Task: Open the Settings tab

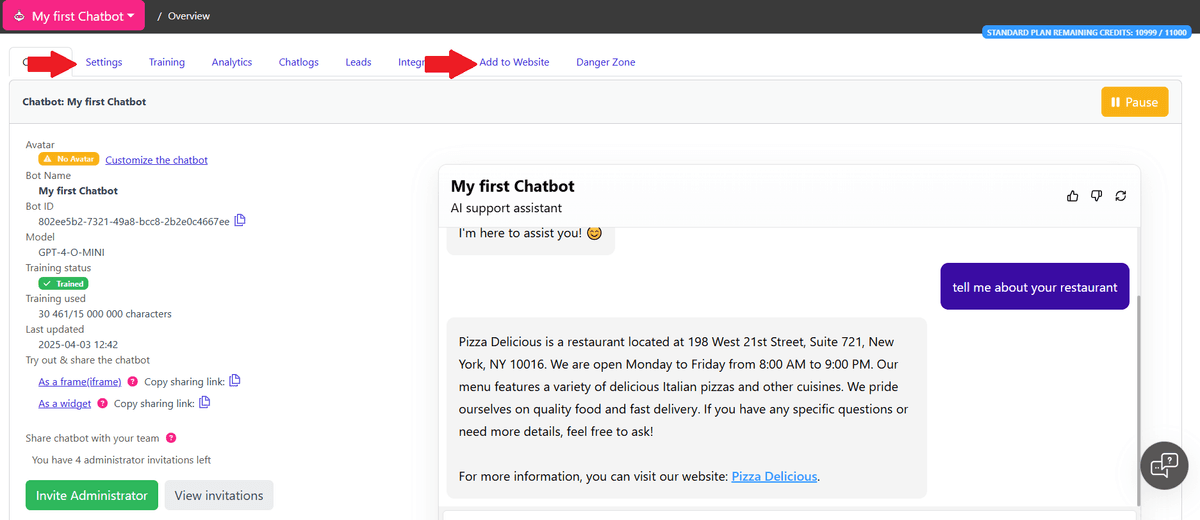Action: click(x=104, y=62)
